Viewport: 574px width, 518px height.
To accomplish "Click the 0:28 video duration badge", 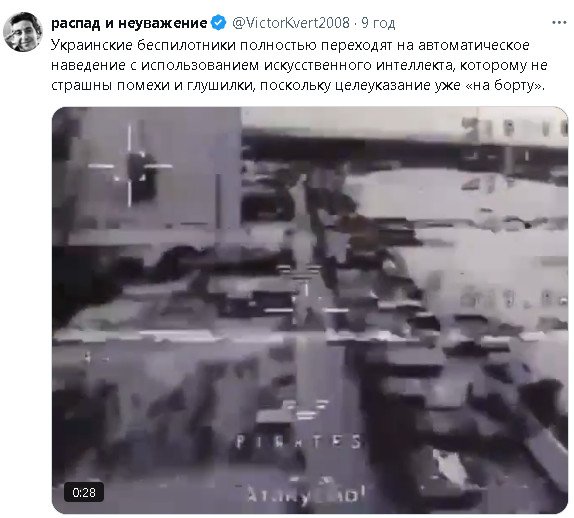I will tap(84, 492).
